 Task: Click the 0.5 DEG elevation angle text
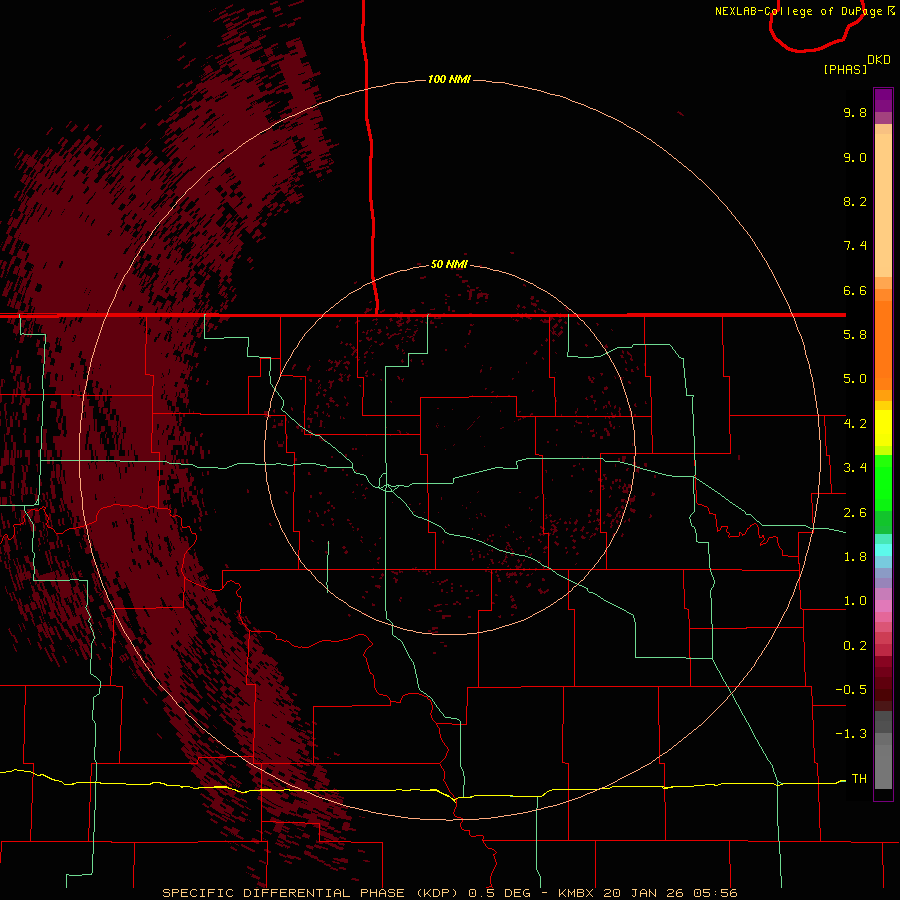[x=499, y=893]
